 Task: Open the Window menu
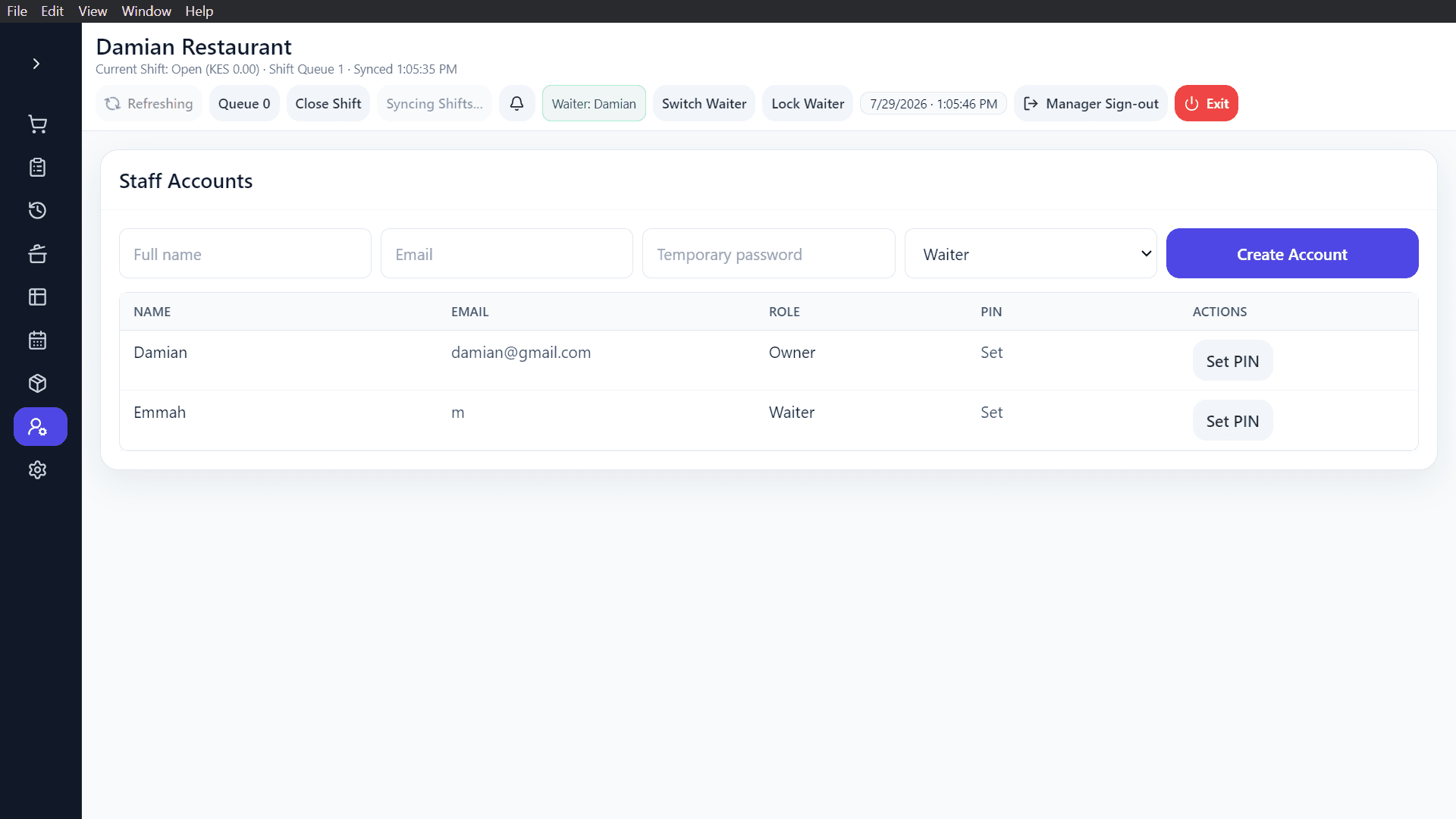tap(146, 11)
